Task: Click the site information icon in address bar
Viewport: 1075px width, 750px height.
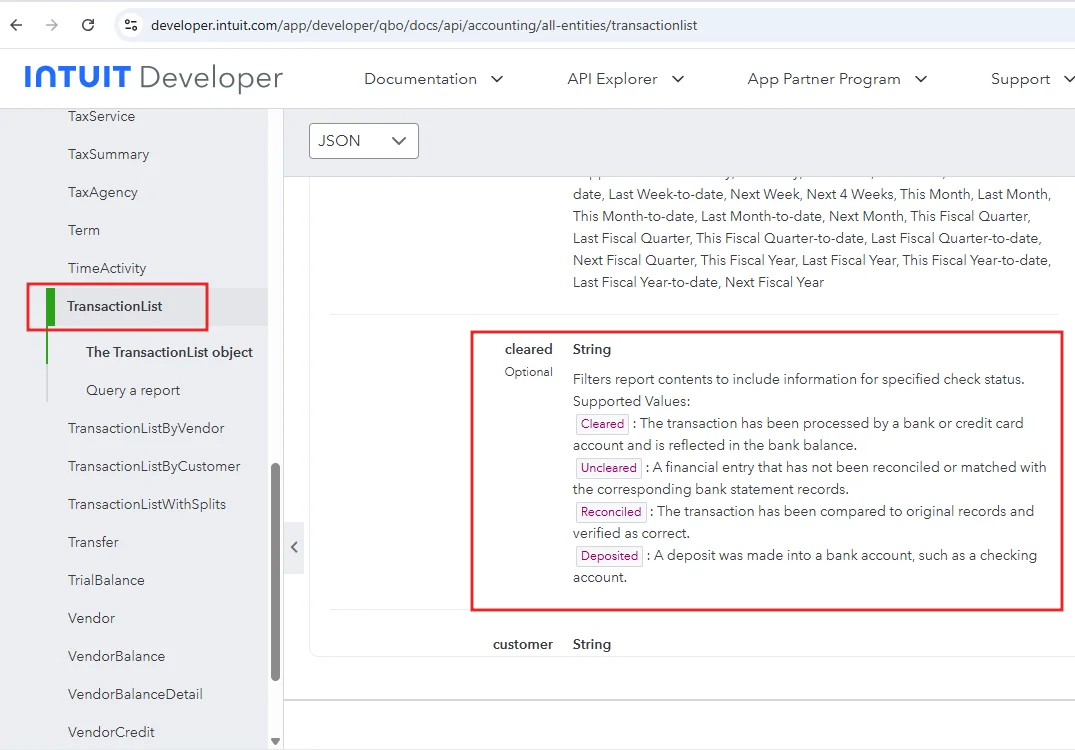Action: point(130,25)
